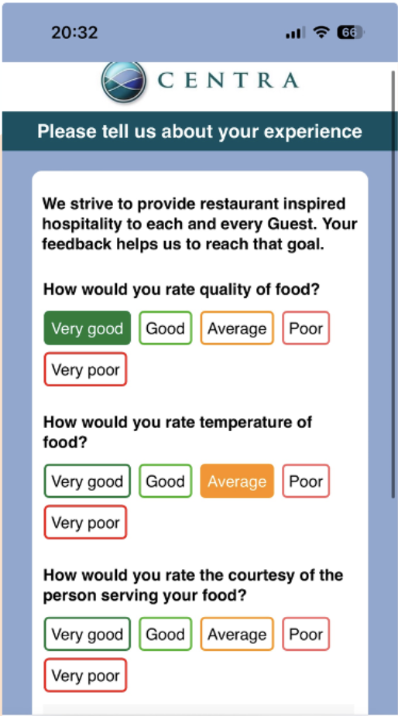The height and width of the screenshot is (716, 398).
Task: Click the vertical page scrollbar
Action: coord(393,283)
